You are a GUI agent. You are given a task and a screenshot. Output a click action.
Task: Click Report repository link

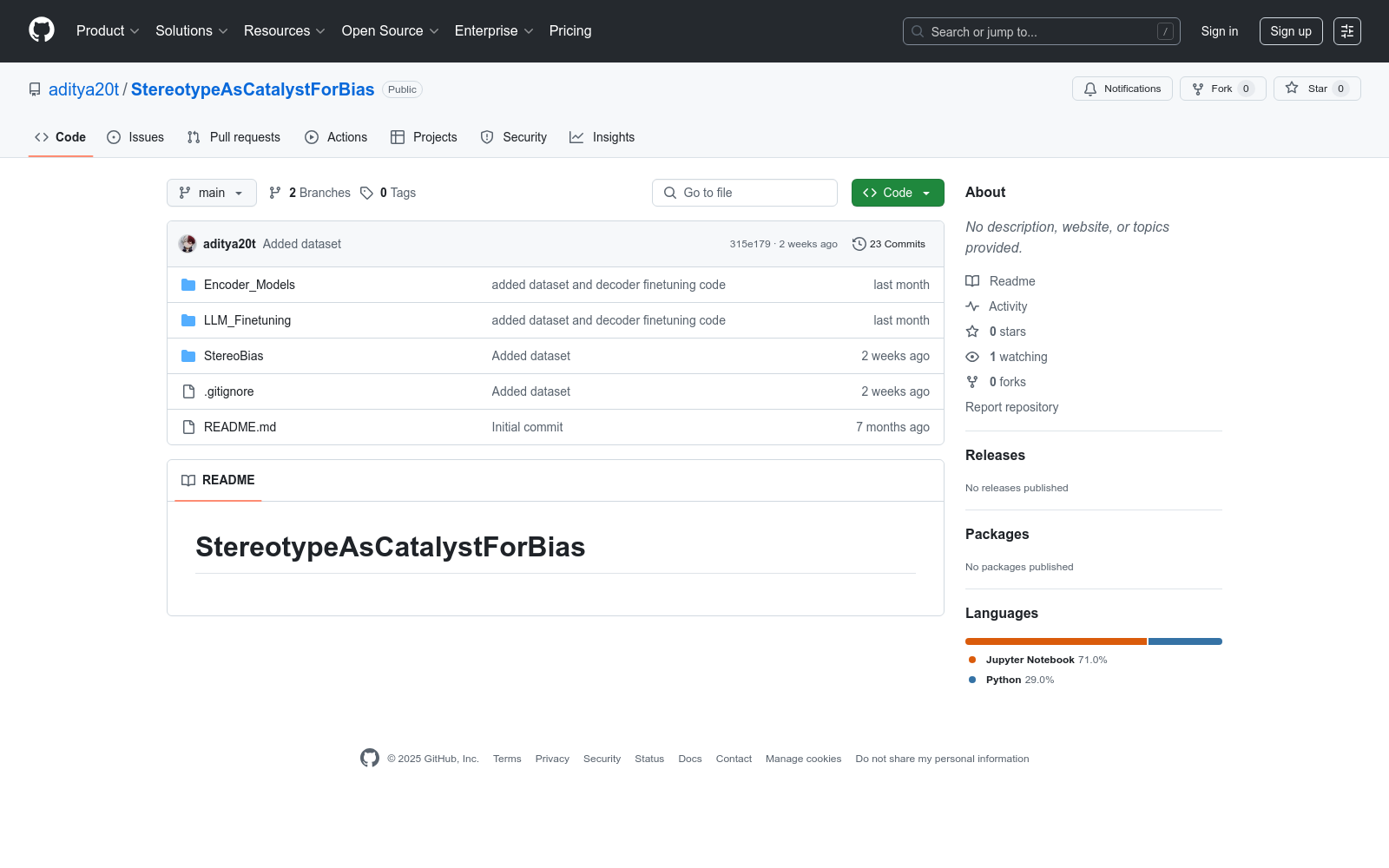(x=1011, y=407)
